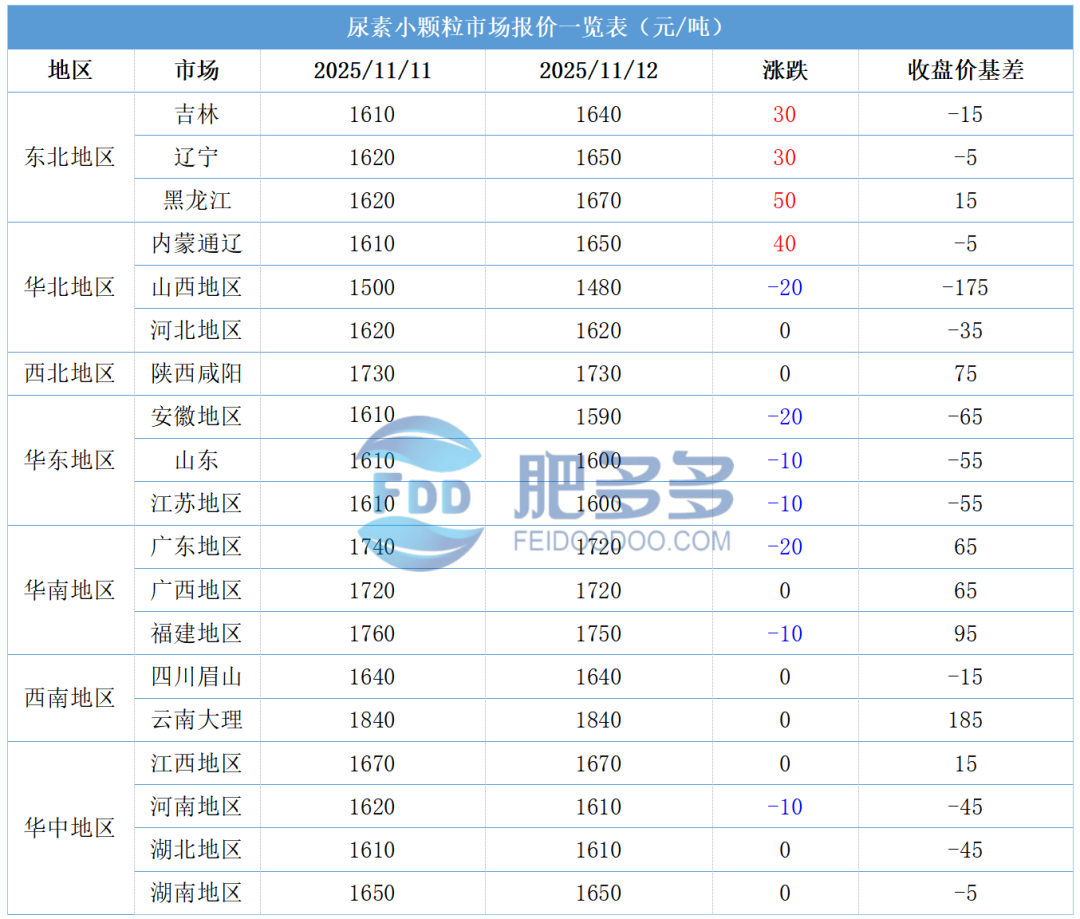Select the 华中地区 region cell

click(70, 828)
